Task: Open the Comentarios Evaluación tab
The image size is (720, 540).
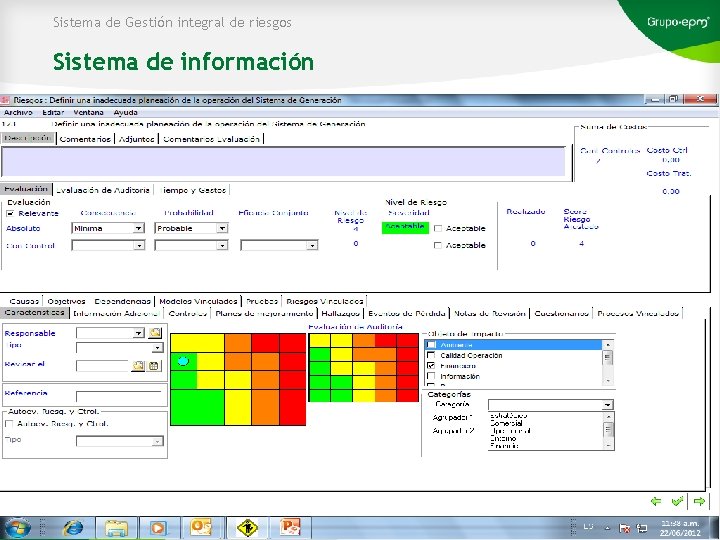Action: (211, 139)
